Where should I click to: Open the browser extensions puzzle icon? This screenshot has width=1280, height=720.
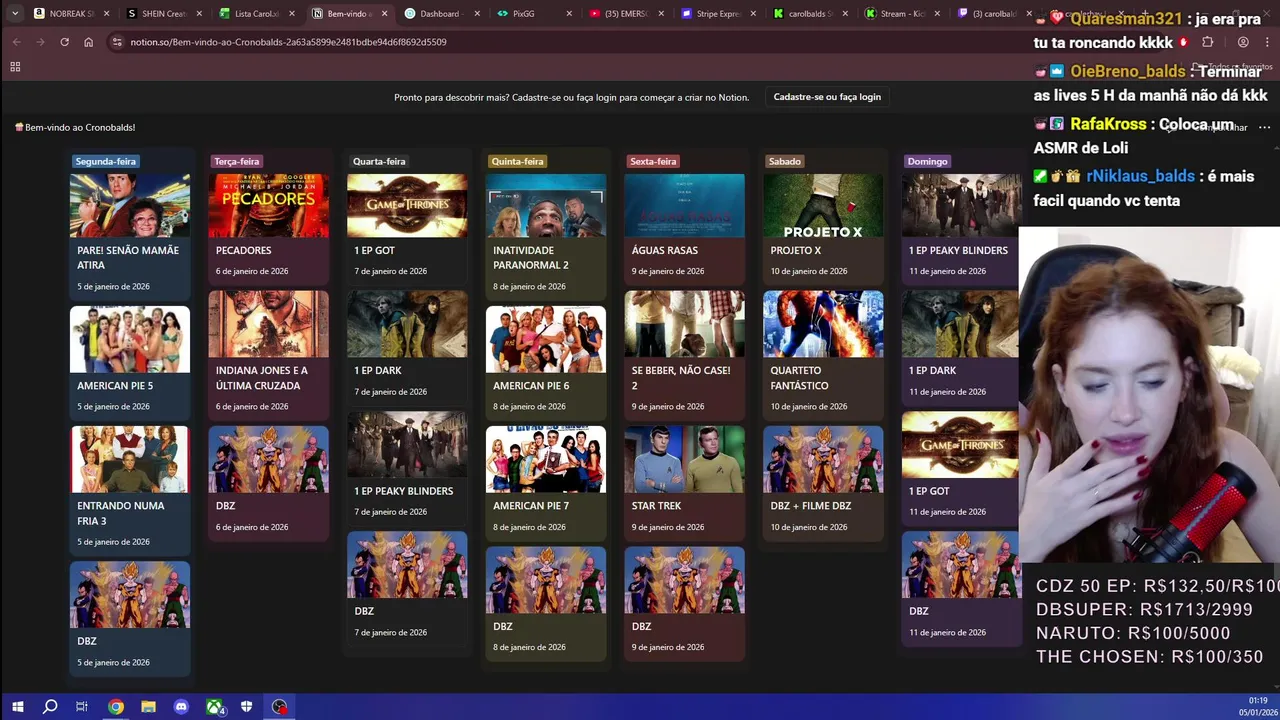1207,42
